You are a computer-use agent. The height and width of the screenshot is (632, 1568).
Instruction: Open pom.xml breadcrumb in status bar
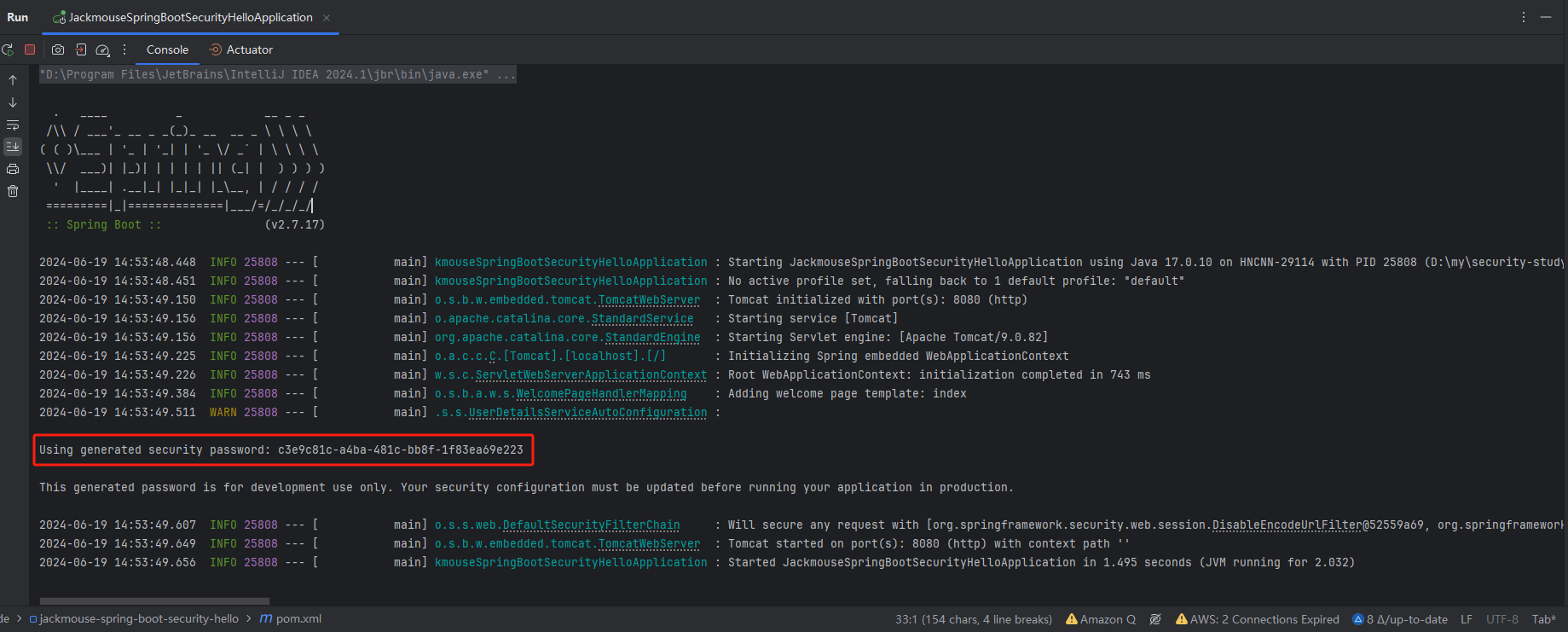pyautogui.click(x=291, y=619)
